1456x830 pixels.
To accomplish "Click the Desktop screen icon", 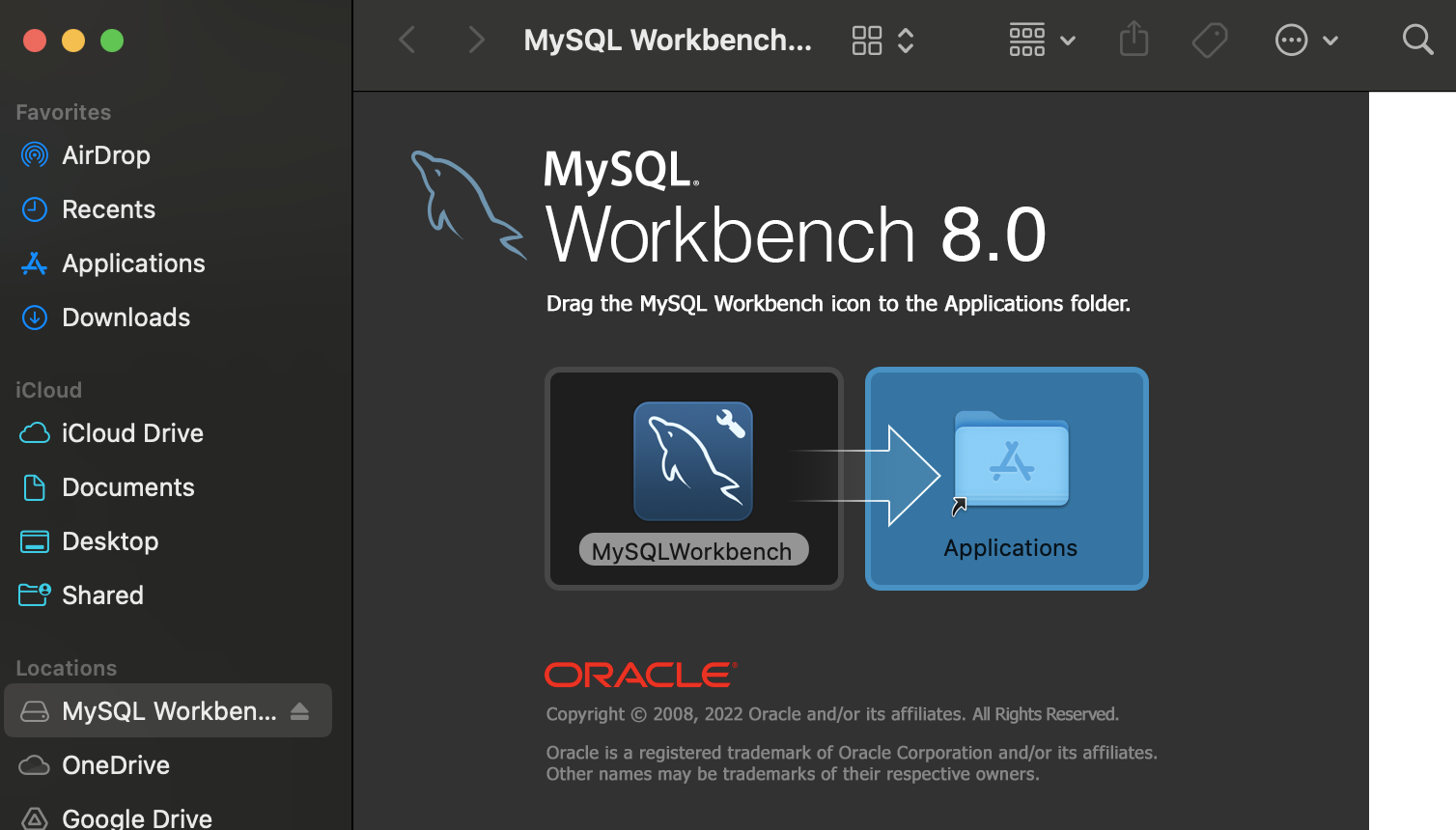I will coord(35,541).
